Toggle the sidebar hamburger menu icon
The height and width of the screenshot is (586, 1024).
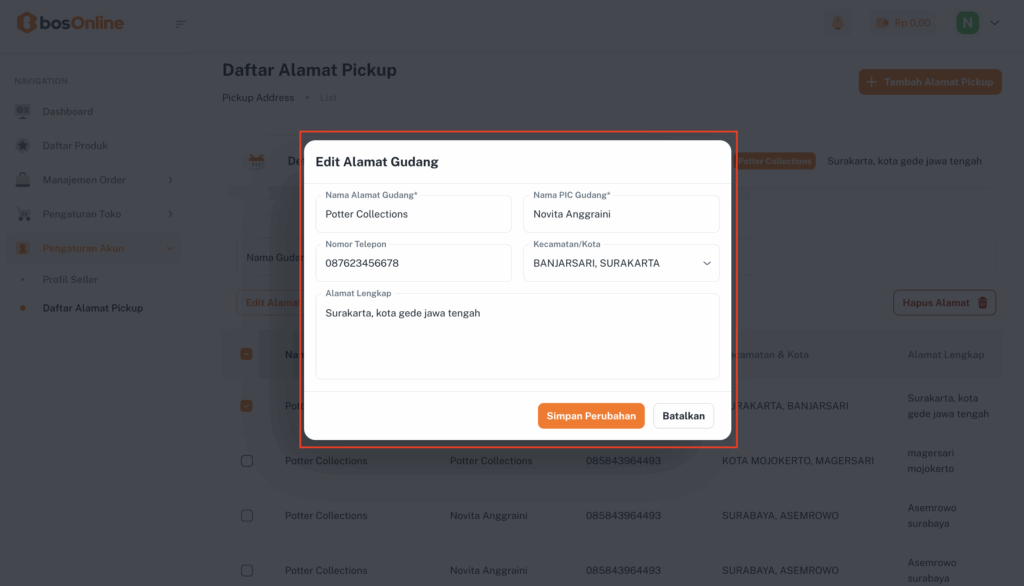tap(181, 23)
